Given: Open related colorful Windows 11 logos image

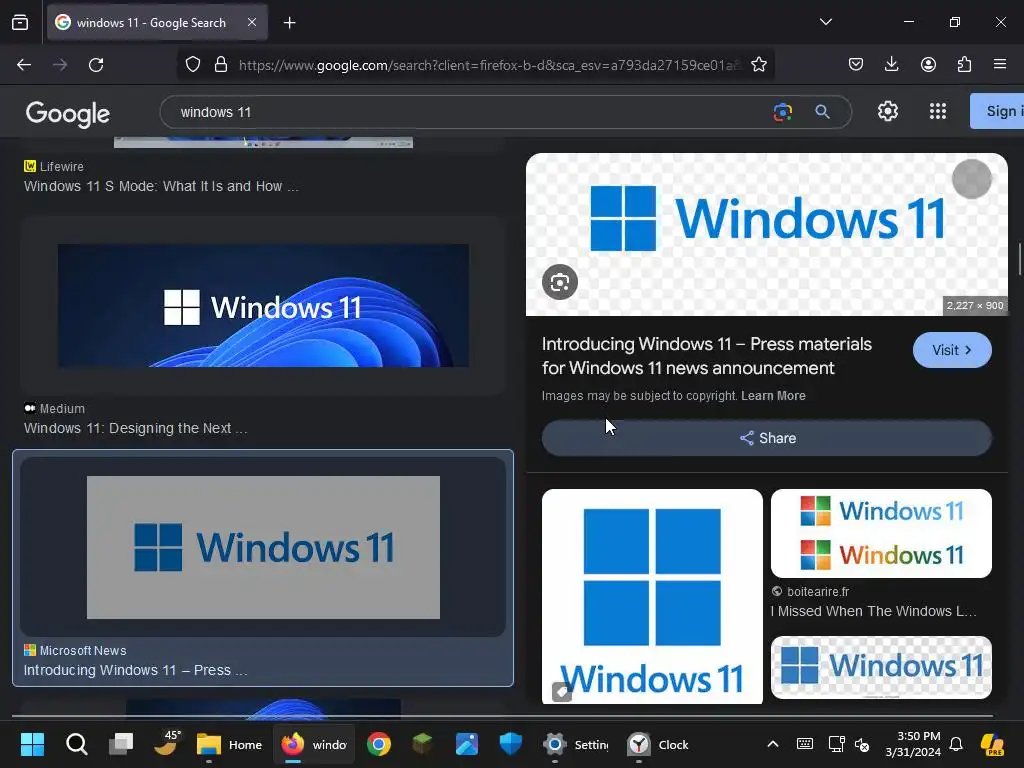Looking at the screenshot, I should [881, 533].
